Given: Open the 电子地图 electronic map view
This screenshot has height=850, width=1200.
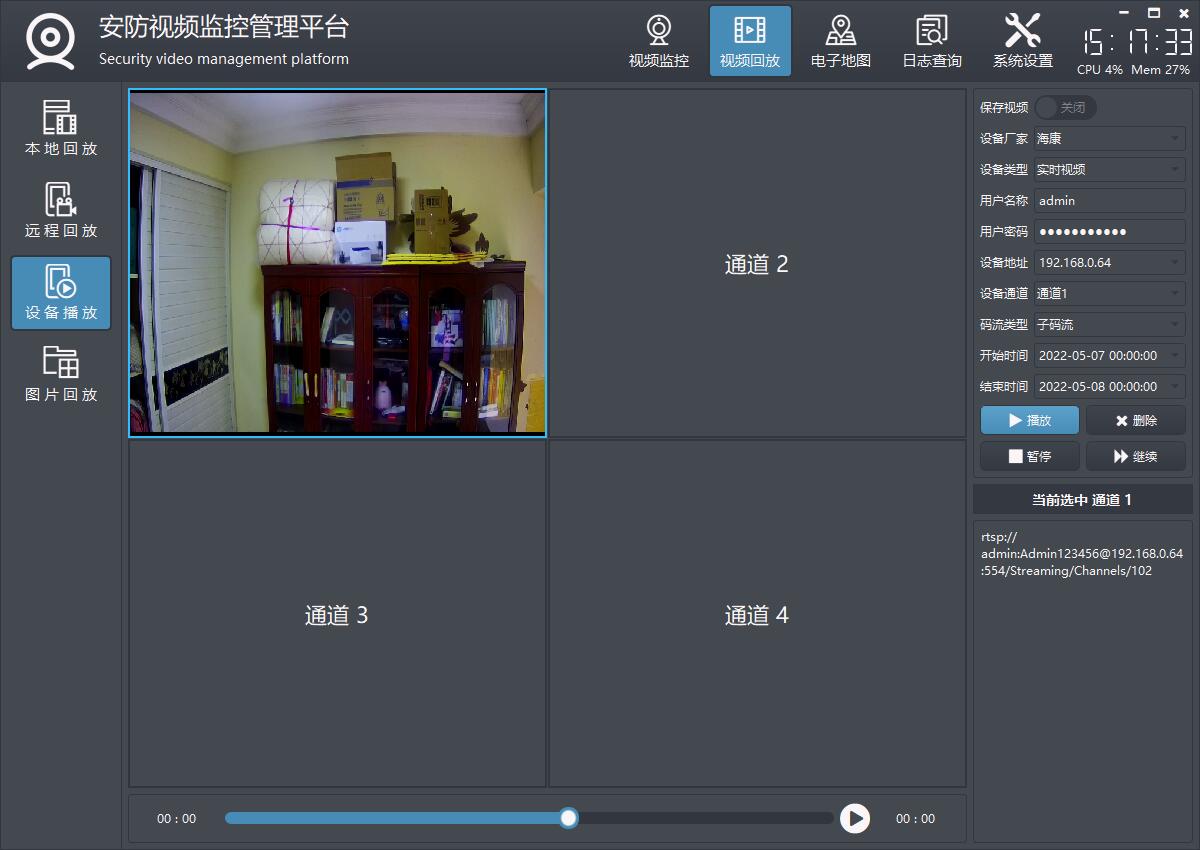Looking at the screenshot, I should click(840, 42).
